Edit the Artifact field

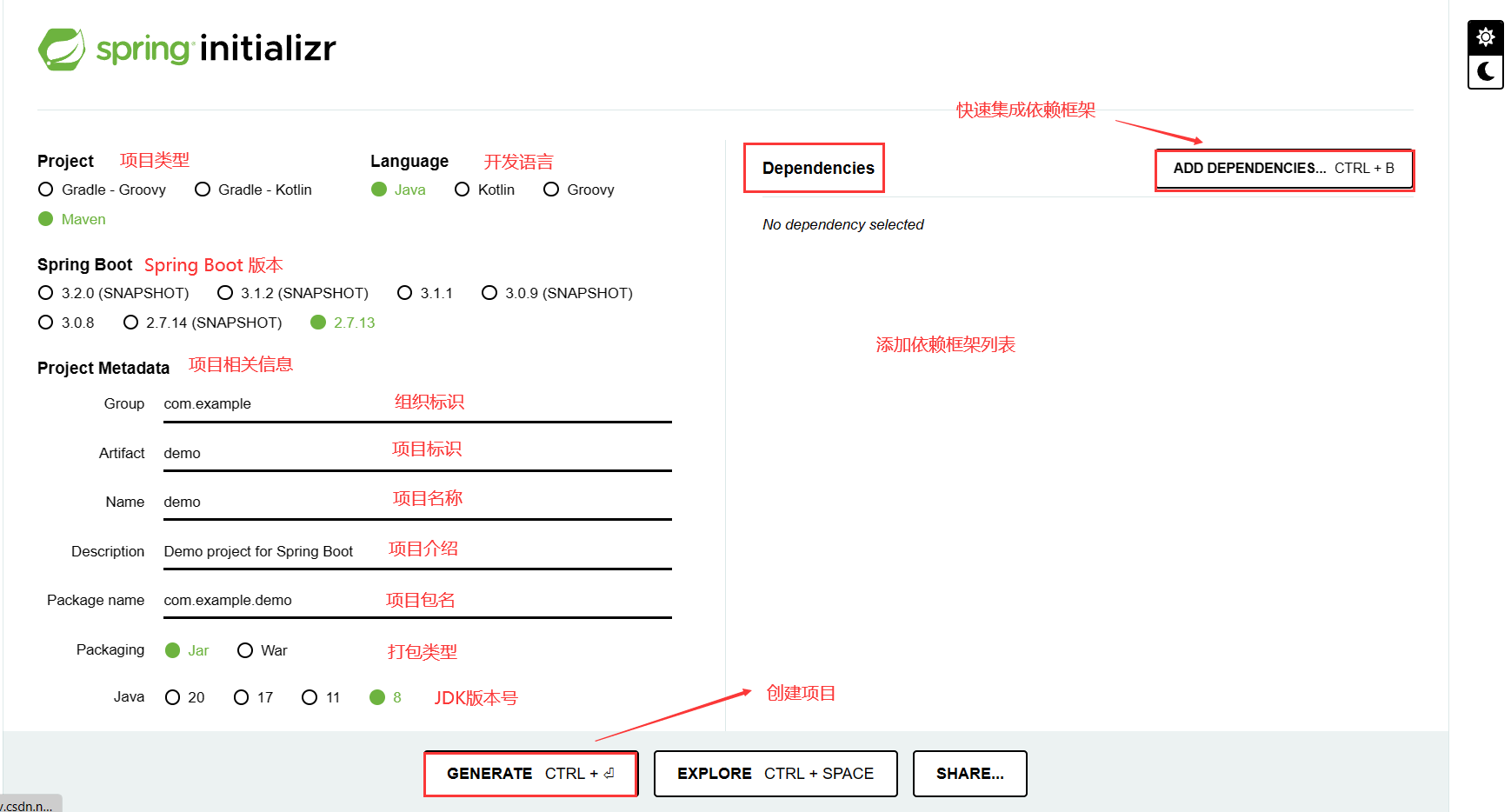point(417,454)
